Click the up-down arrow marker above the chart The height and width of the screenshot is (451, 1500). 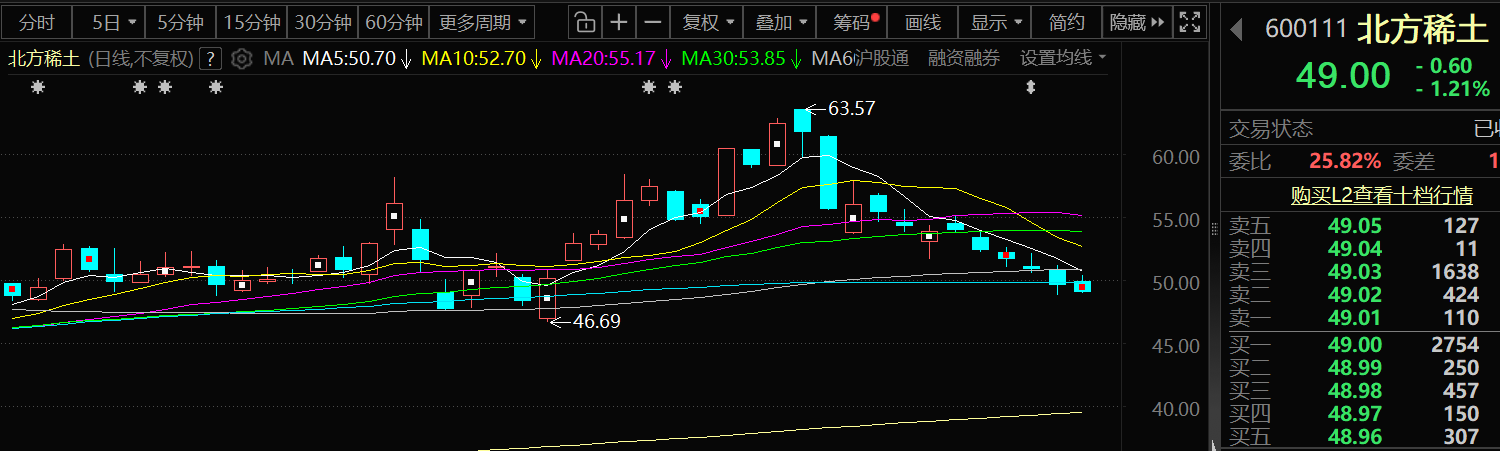[x=1031, y=88]
